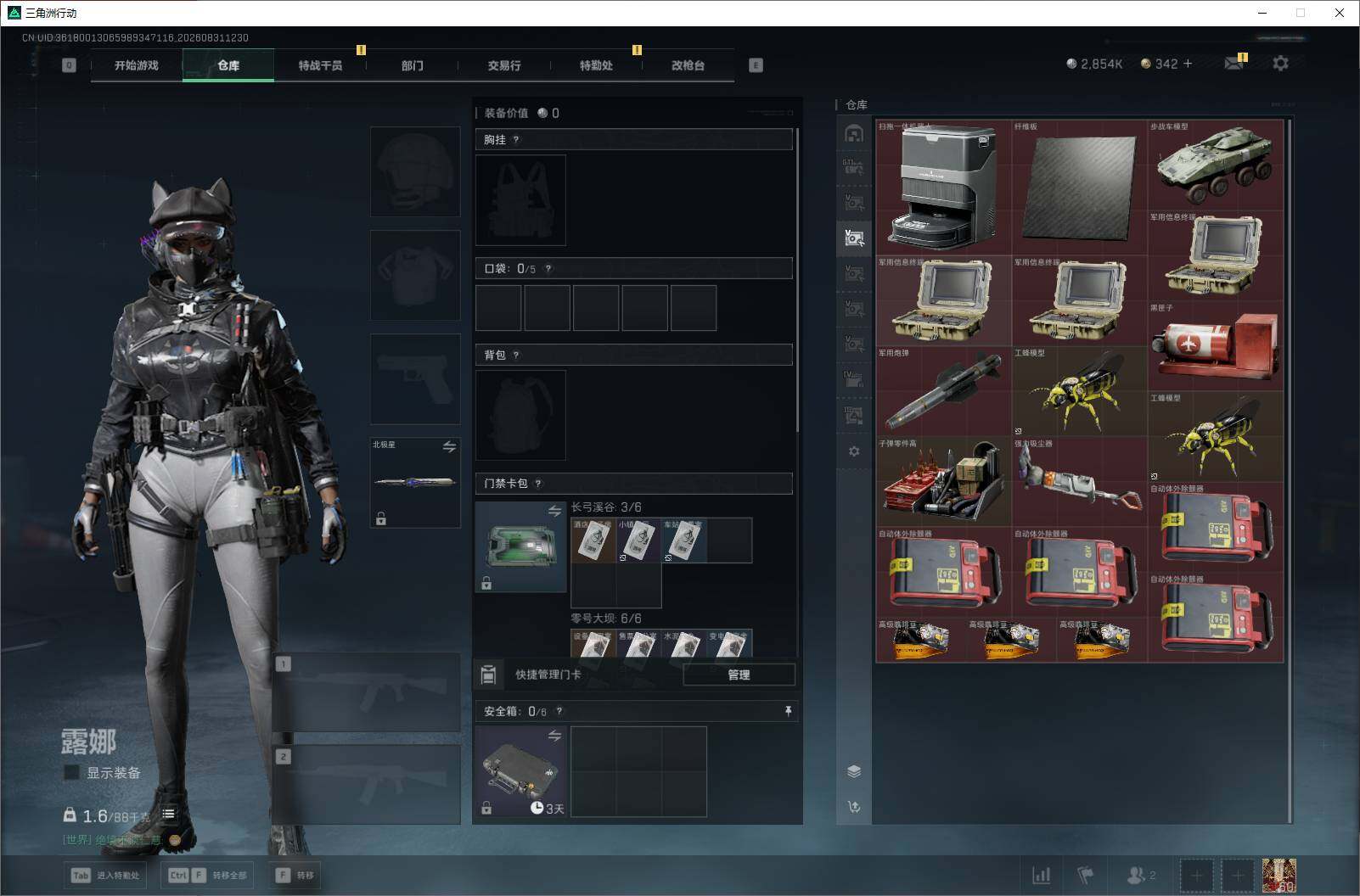Click the 长弓溪谷: 3/6 label
Image resolution: width=1360 pixels, height=896 pixels.
(606, 507)
